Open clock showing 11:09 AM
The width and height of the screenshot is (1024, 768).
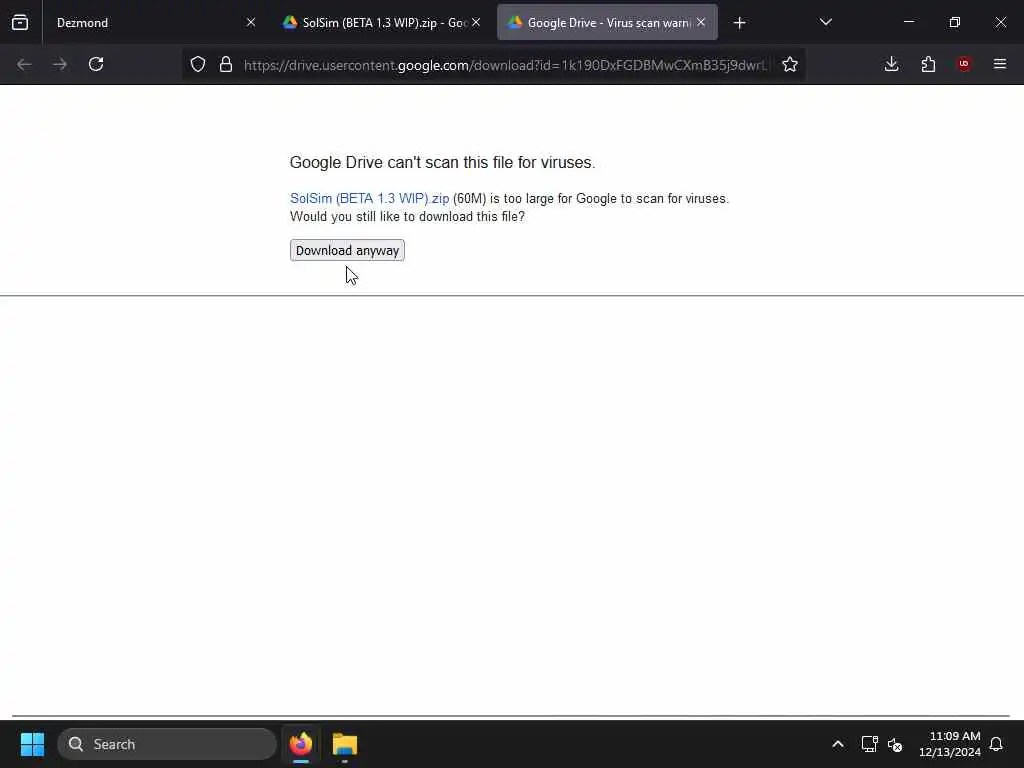click(950, 744)
